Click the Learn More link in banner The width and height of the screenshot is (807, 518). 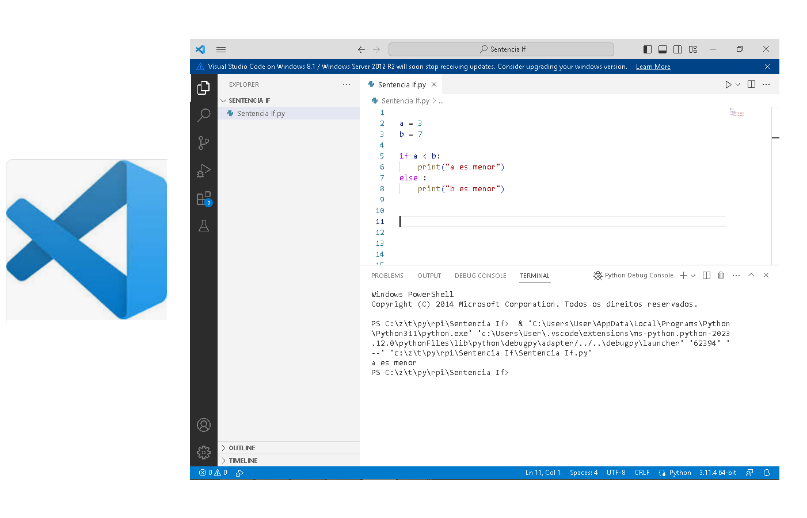[x=653, y=67]
